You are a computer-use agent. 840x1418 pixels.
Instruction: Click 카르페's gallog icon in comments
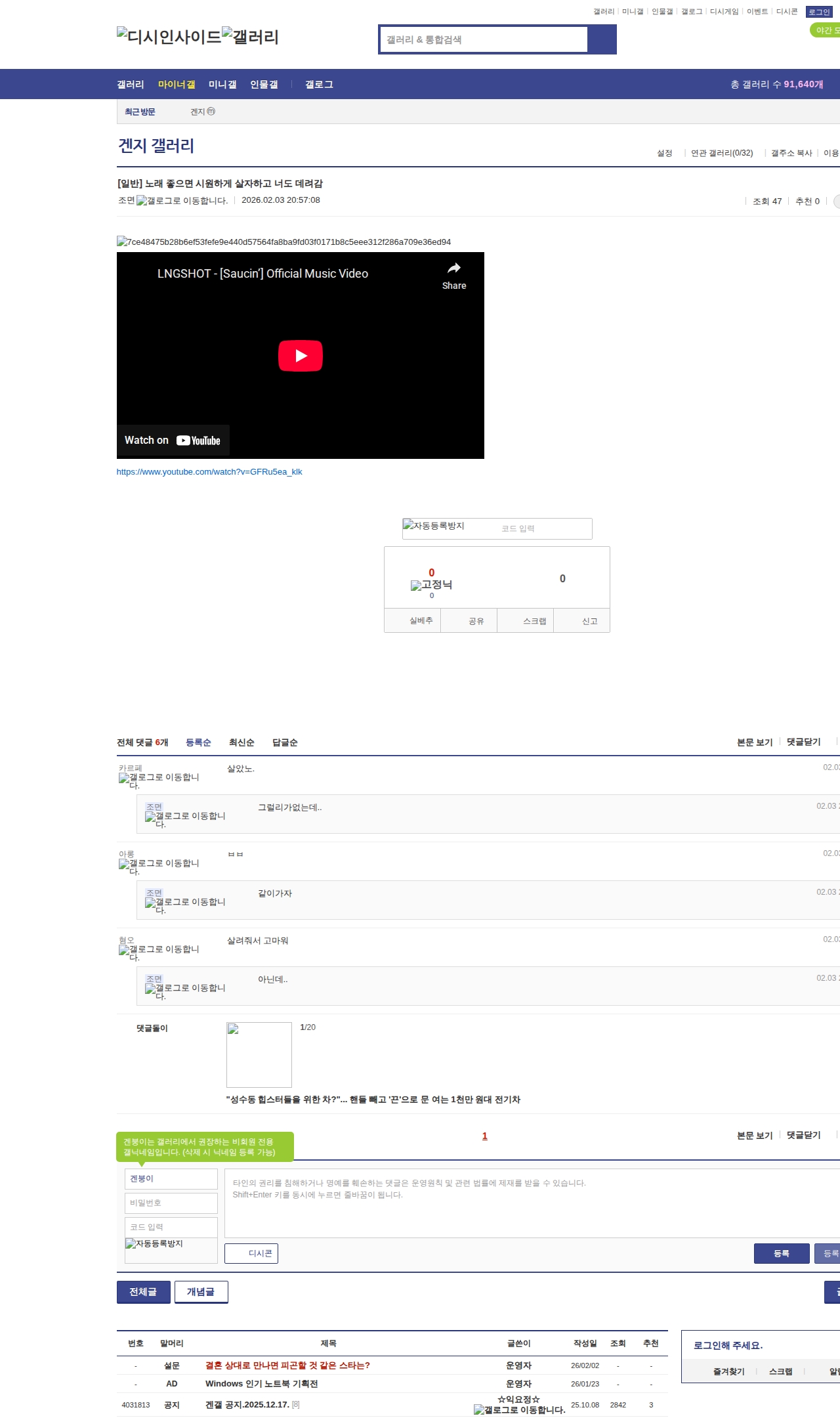tap(124, 778)
